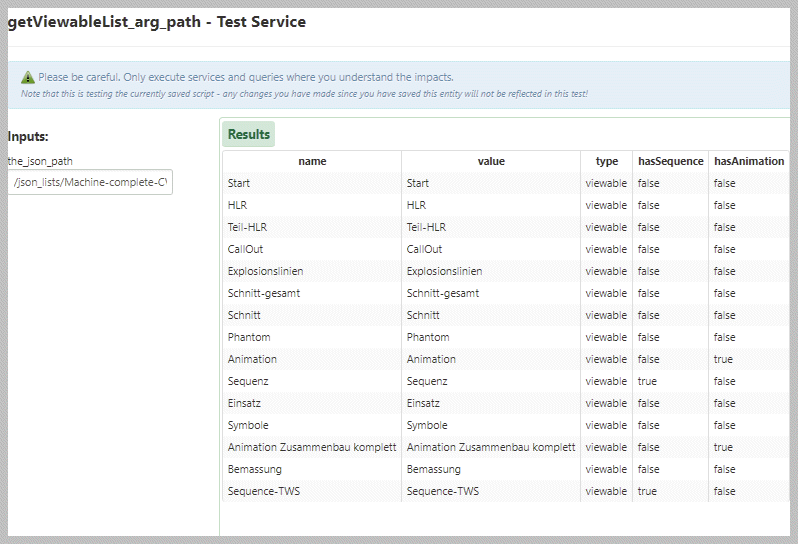
Task: Select the 'Symbole' name cell
Action: pos(312,425)
